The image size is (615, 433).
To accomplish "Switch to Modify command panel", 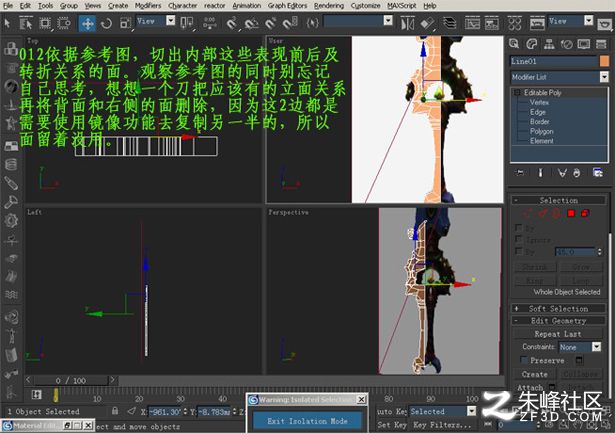I will click(x=531, y=44).
